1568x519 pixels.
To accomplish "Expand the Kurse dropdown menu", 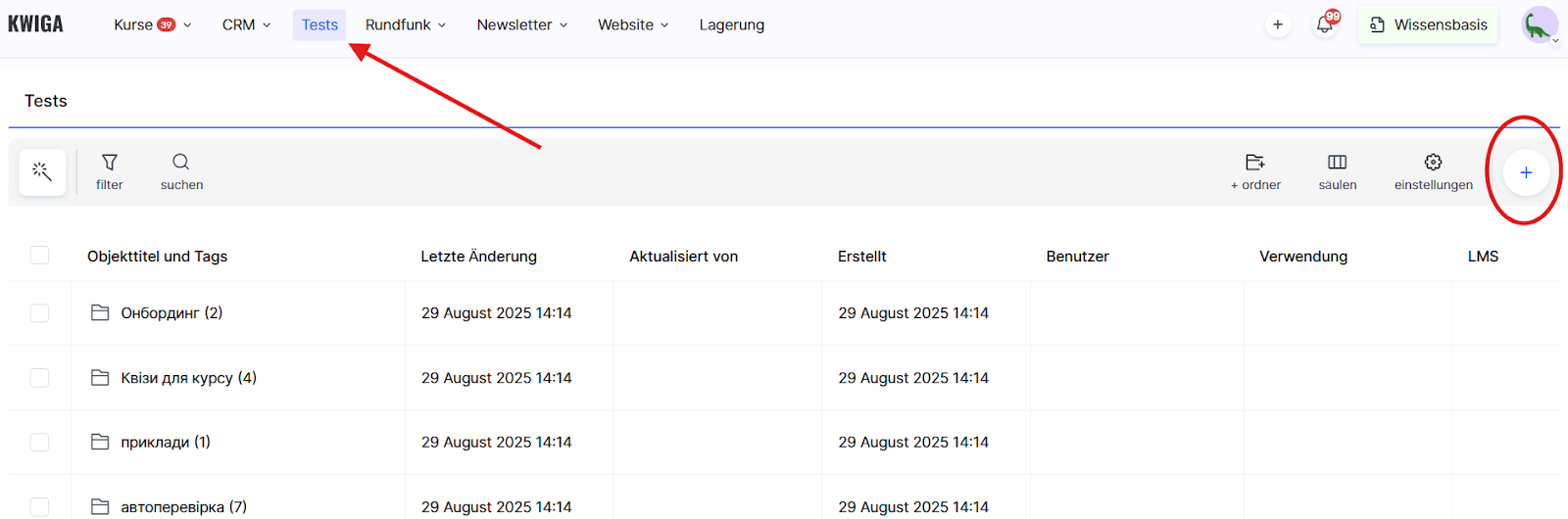I will [x=152, y=25].
